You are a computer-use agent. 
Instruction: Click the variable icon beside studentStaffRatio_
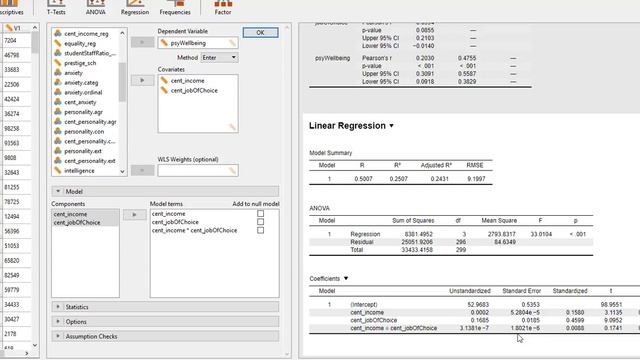pyautogui.click(x=58, y=53)
